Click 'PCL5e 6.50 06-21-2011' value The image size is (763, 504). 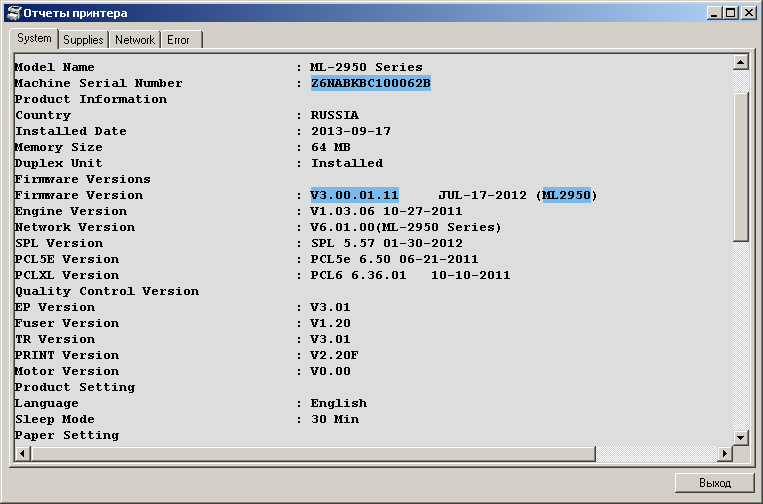(395, 259)
